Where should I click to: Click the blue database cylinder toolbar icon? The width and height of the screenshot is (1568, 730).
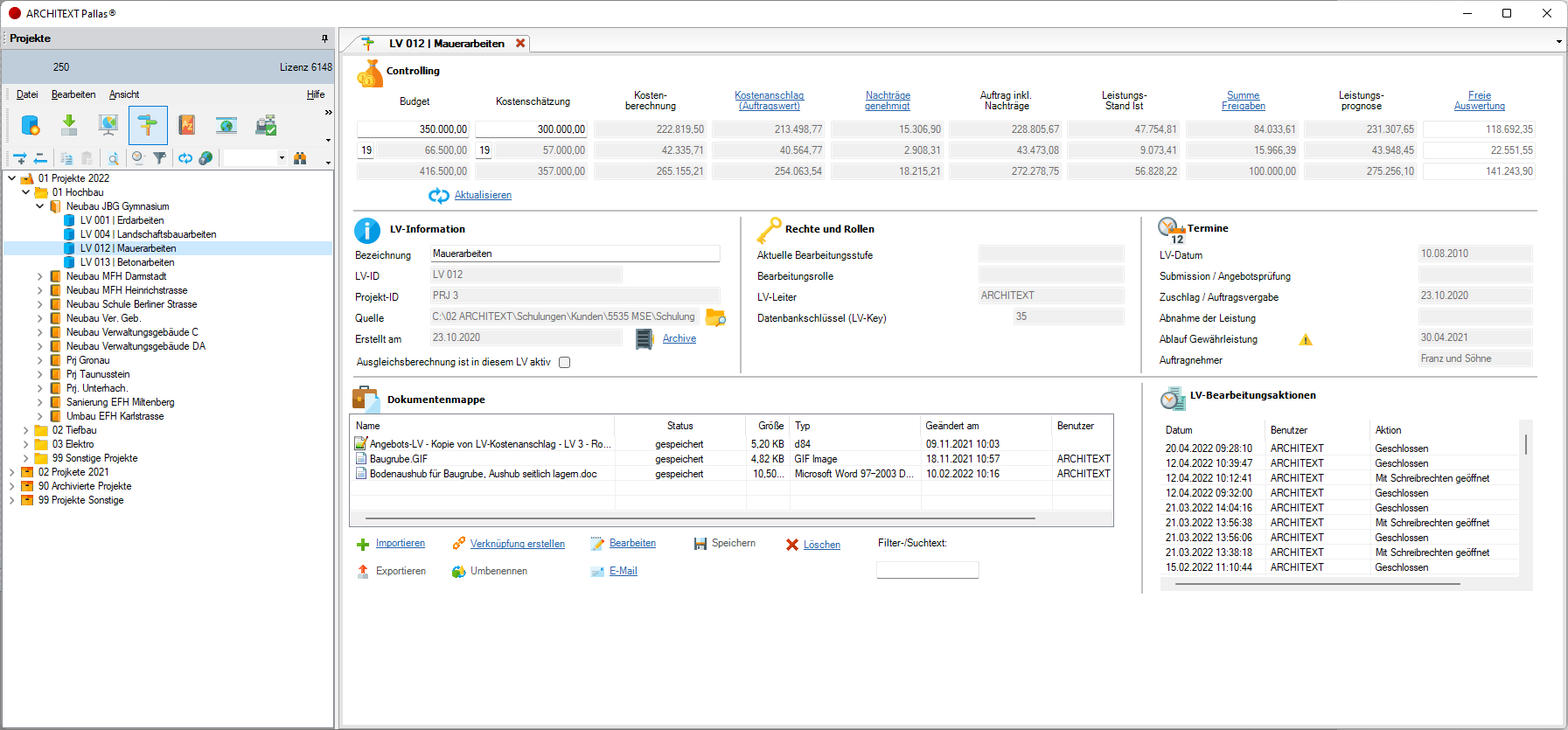tap(31, 125)
